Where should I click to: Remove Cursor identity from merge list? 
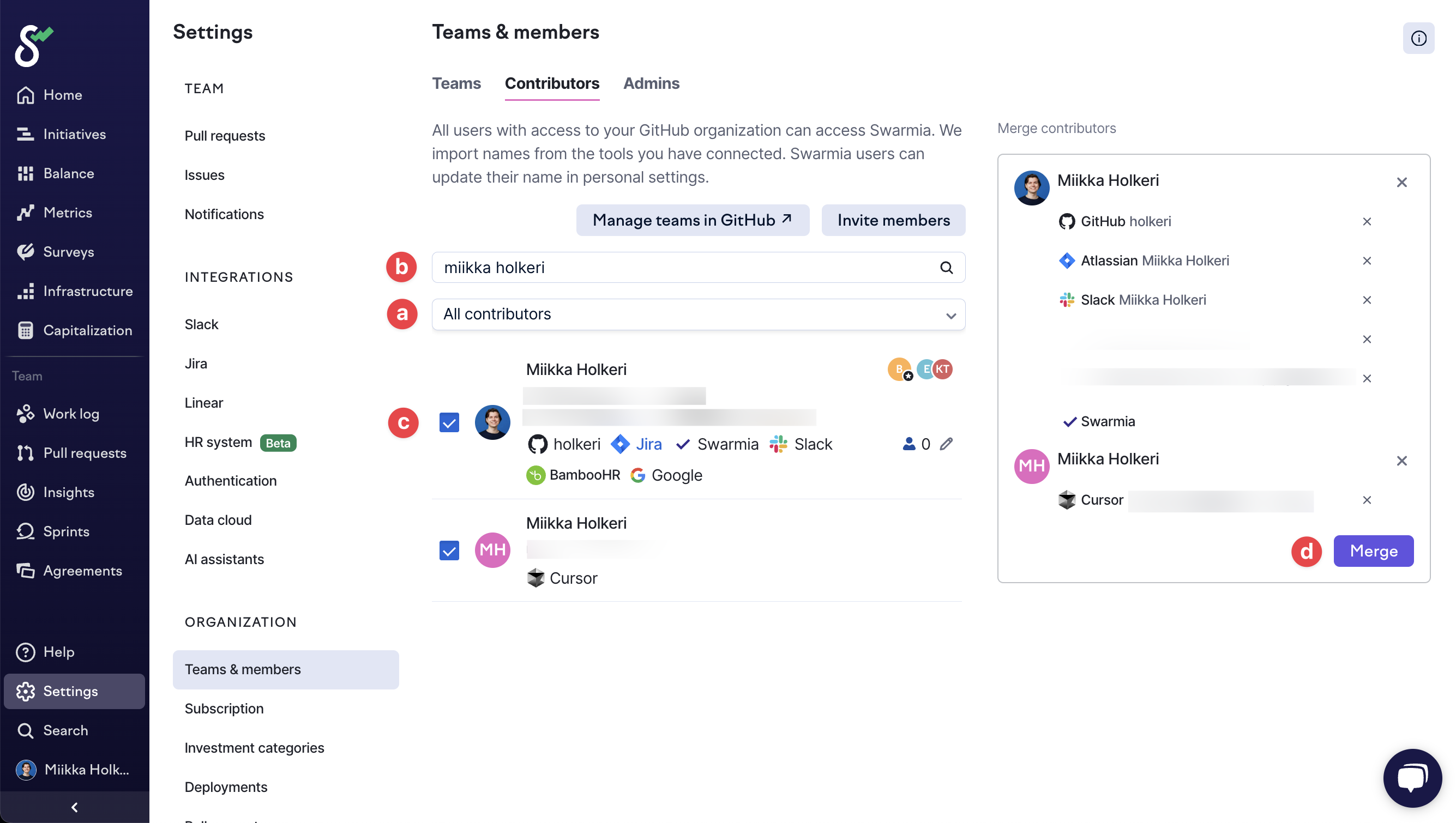coord(1366,500)
